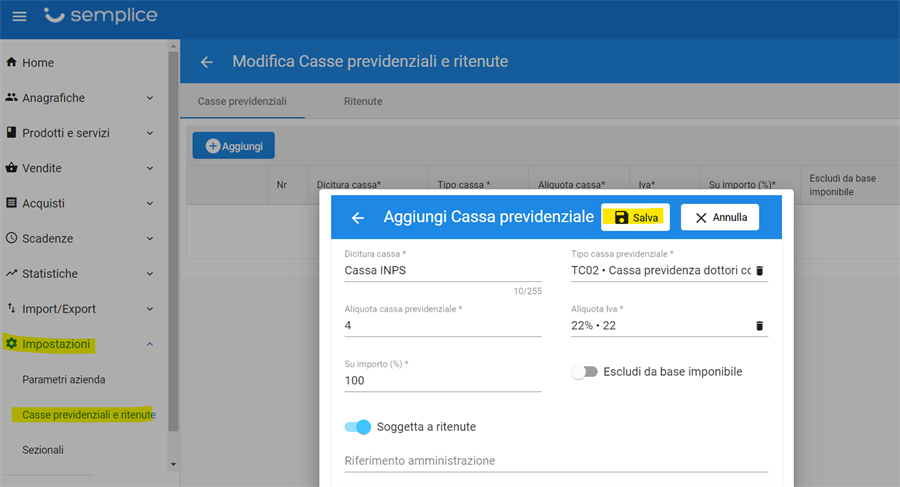Expand the Anagrafiche menu chevron
The height and width of the screenshot is (487, 900).
(x=150, y=98)
